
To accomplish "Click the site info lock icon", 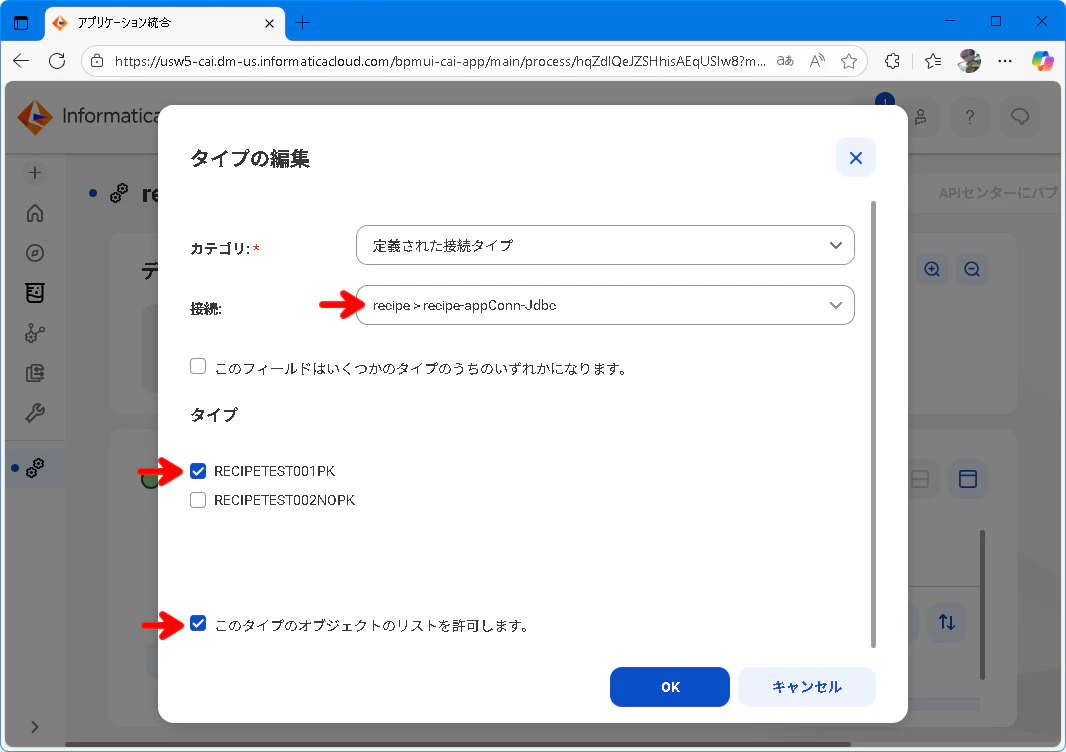I will [x=97, y=61].
